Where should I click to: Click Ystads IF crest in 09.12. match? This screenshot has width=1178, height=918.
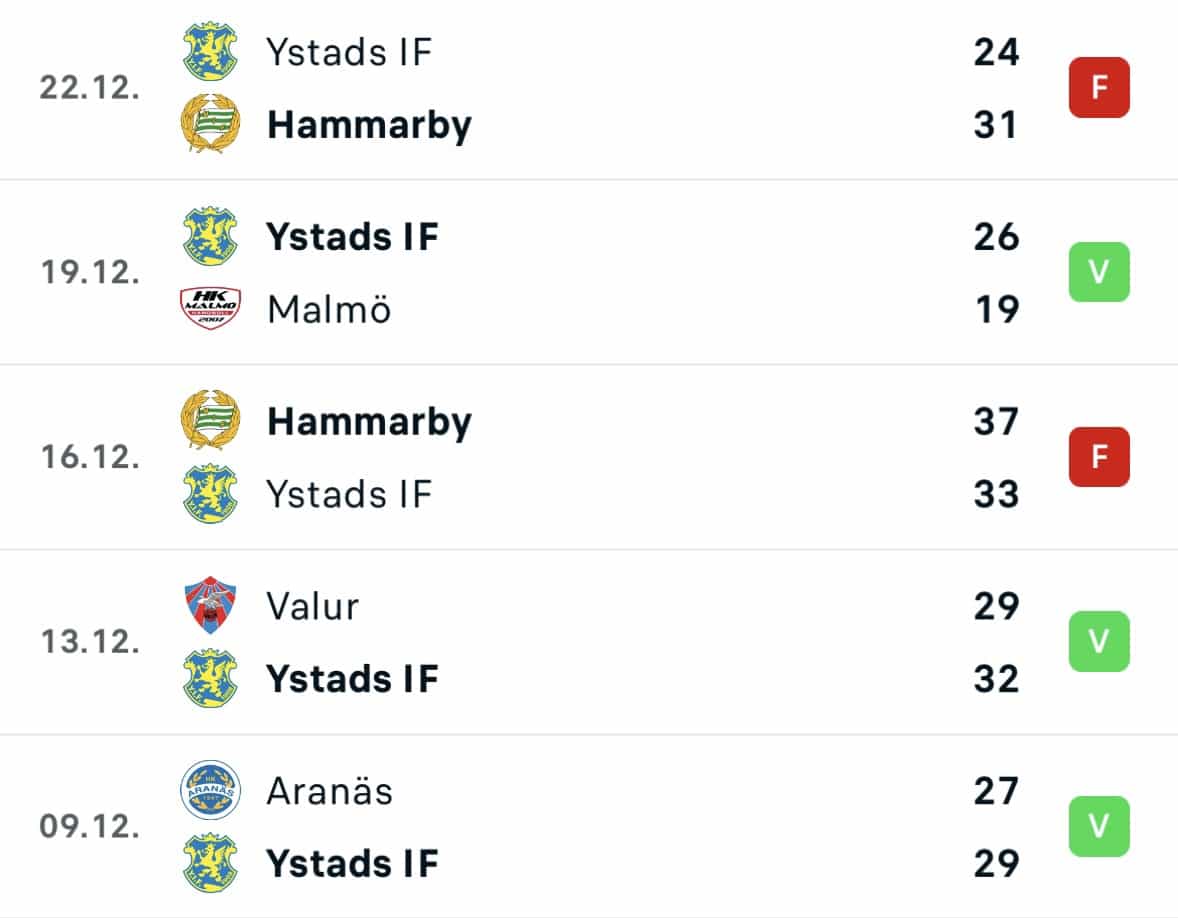click(x=210, y=862)
